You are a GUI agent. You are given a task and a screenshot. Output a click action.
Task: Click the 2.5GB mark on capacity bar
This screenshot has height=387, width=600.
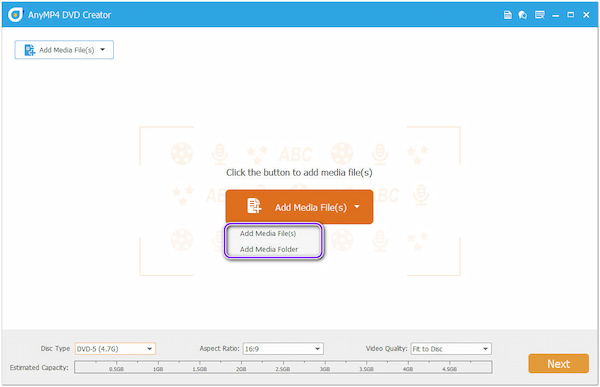click(x=283, y=369)
